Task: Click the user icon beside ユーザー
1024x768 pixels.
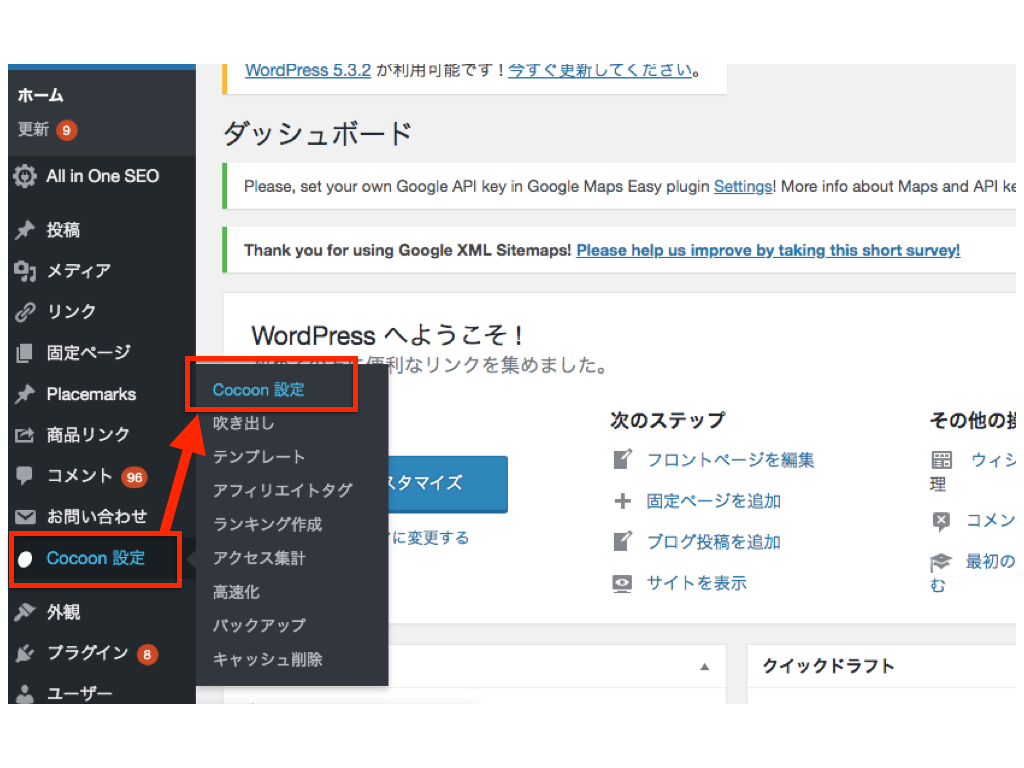Action: tap(25, 694)
